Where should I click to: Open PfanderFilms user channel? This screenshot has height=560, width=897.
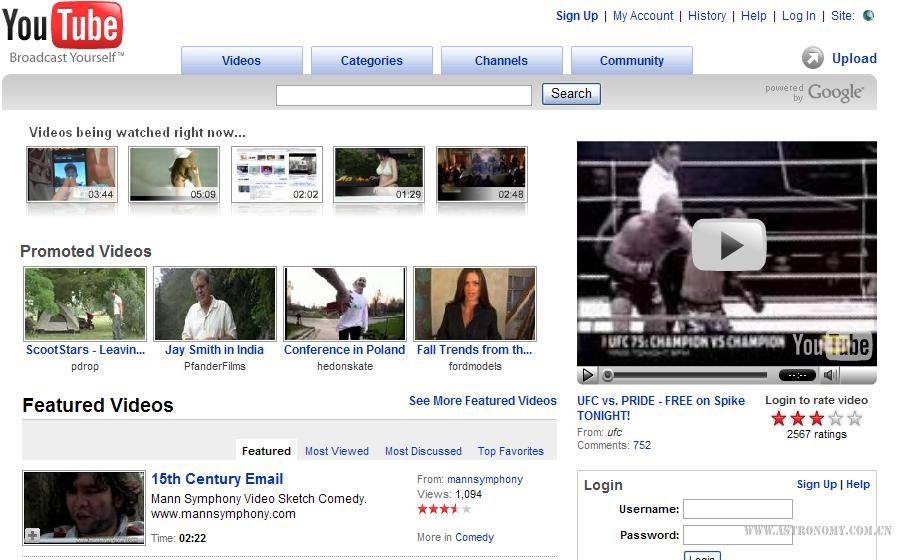click(215, 366)
